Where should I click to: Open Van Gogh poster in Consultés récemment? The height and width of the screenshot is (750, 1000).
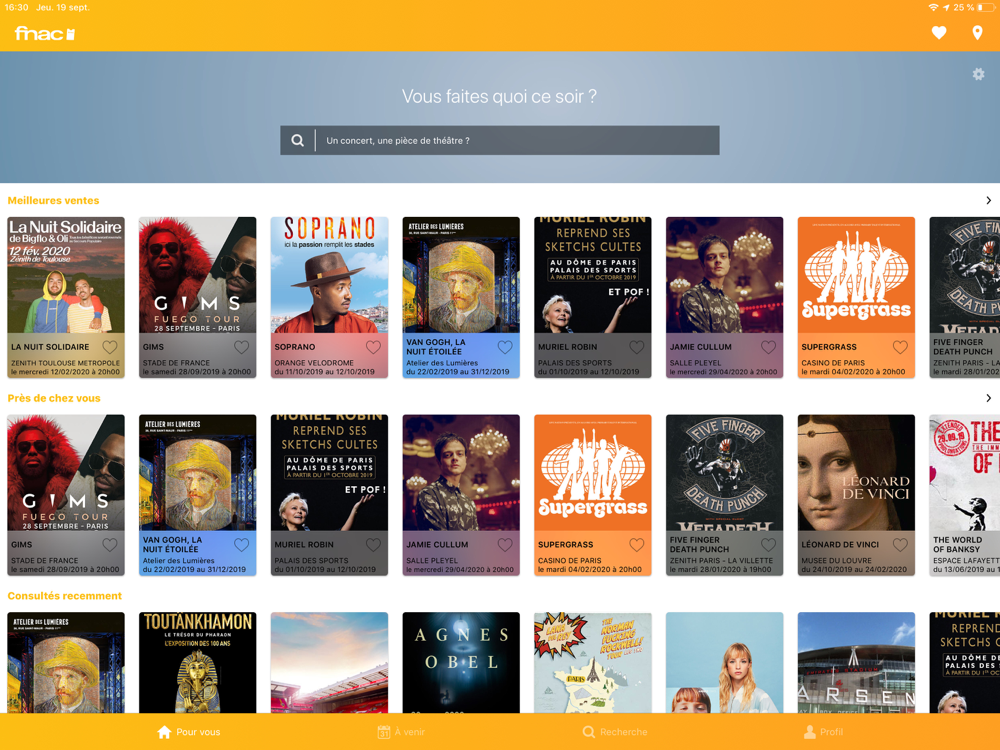(66, 663)
